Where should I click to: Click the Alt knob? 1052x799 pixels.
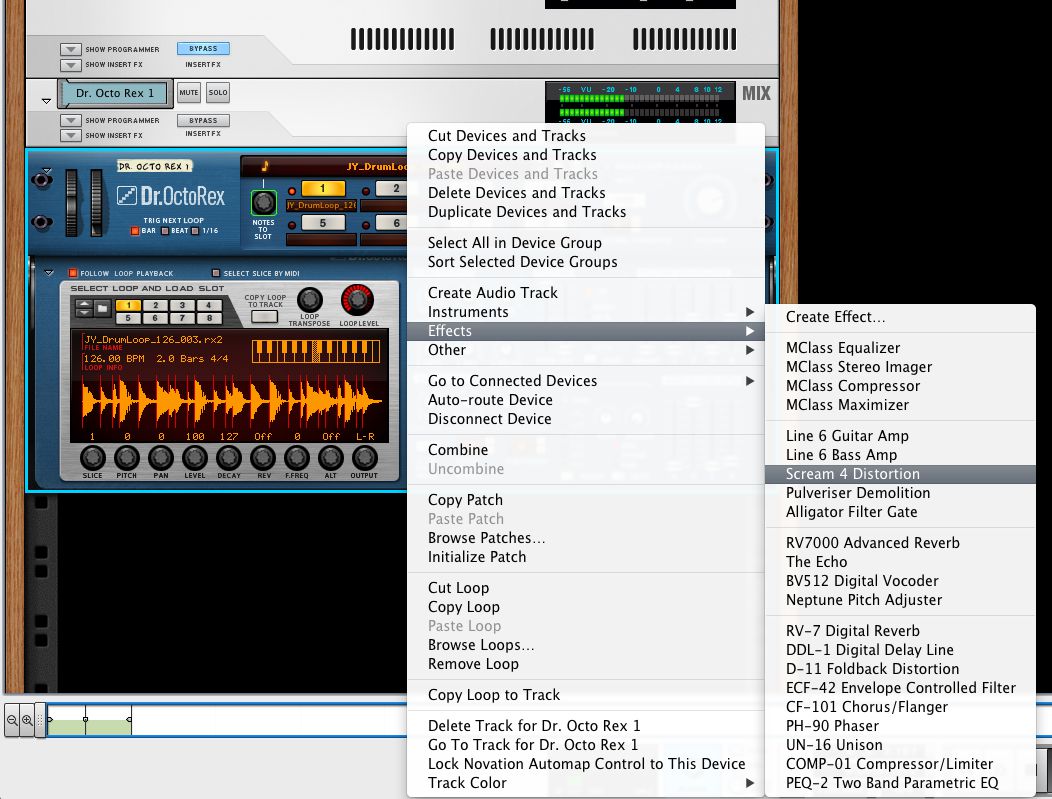pyautogui.click(x=331, y=458)
